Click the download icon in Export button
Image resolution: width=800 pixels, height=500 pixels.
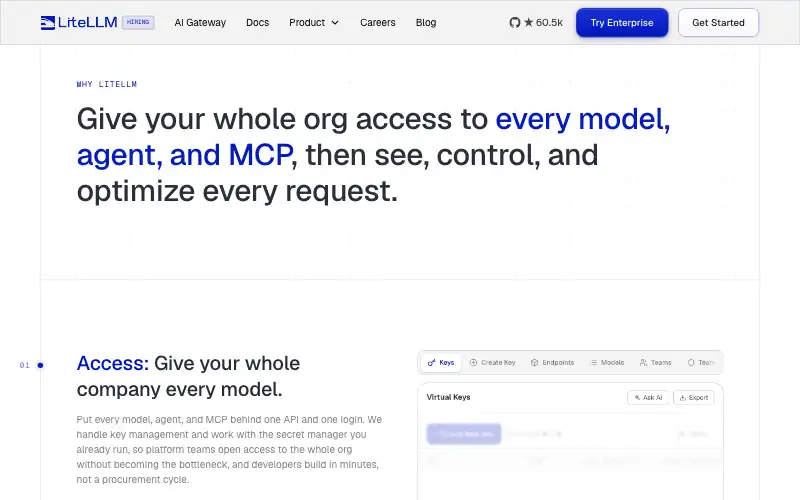[683, 397]
